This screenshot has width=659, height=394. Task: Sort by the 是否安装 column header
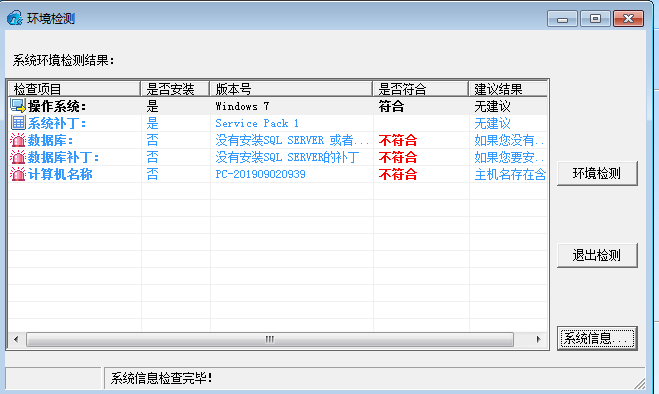[x=175, y=89]
